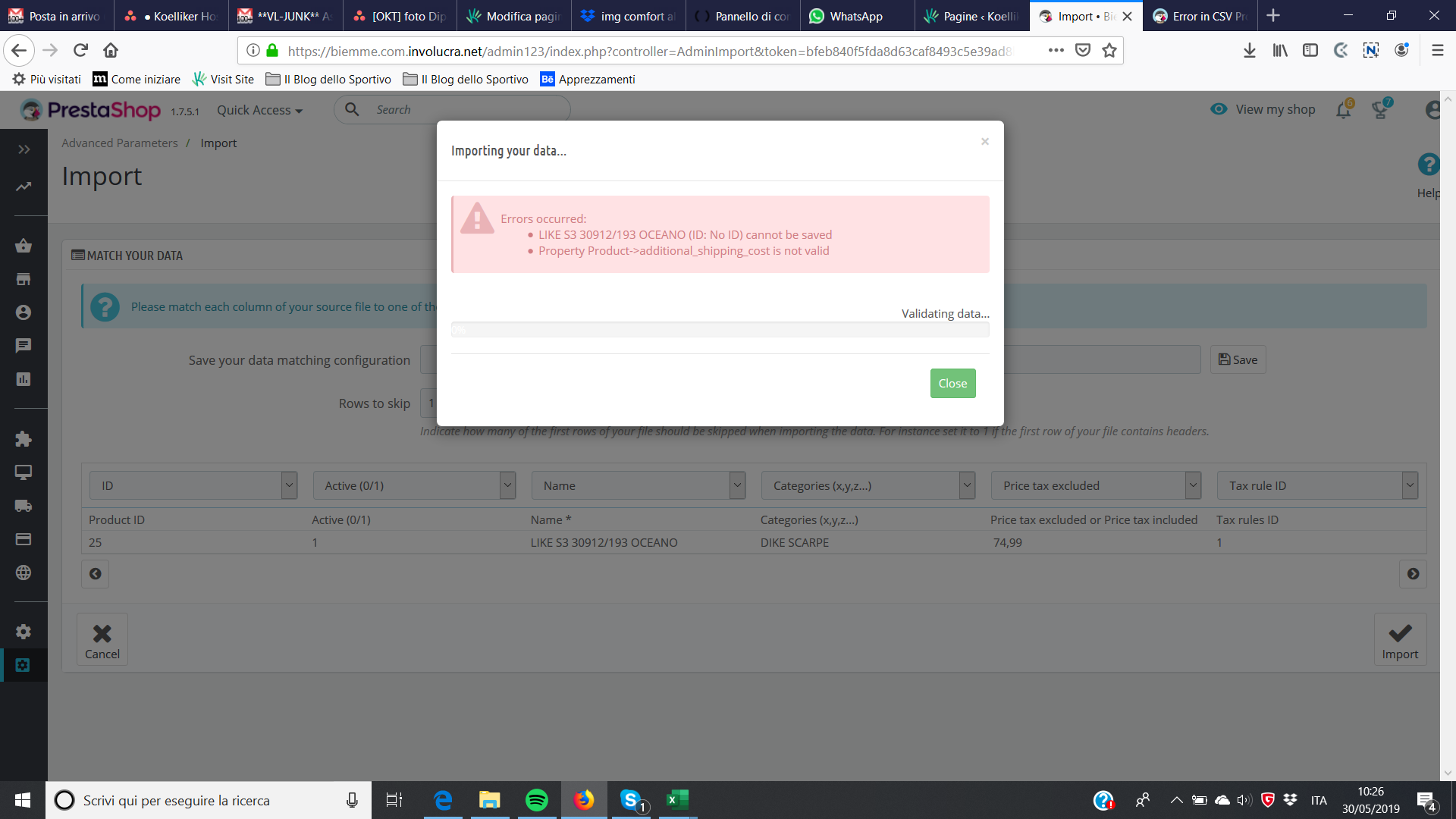The width and height of the screenshot is (1456, 819).
Task: Open the Customers person icon in sidebar
Action: 23,312
